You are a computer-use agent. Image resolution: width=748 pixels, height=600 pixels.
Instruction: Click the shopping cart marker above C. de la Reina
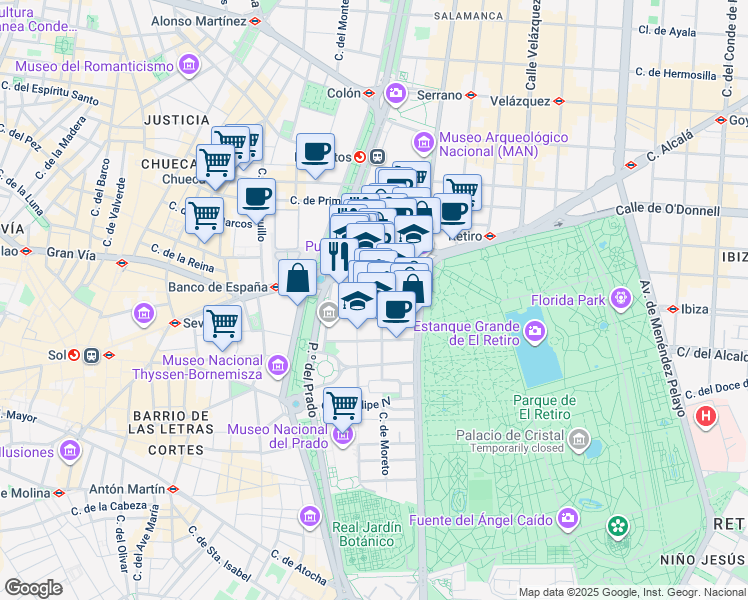click(x=204, y=218)
